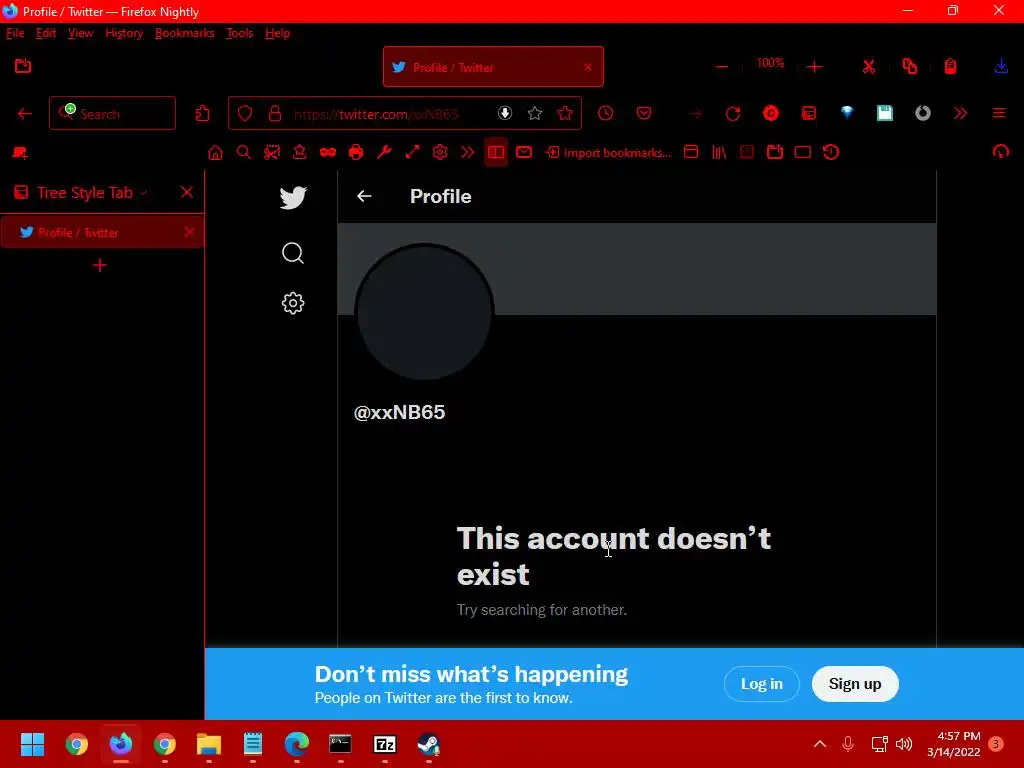1024x768 pixels.
Task: Open history with the clock icon
Action: click(605, 113)
